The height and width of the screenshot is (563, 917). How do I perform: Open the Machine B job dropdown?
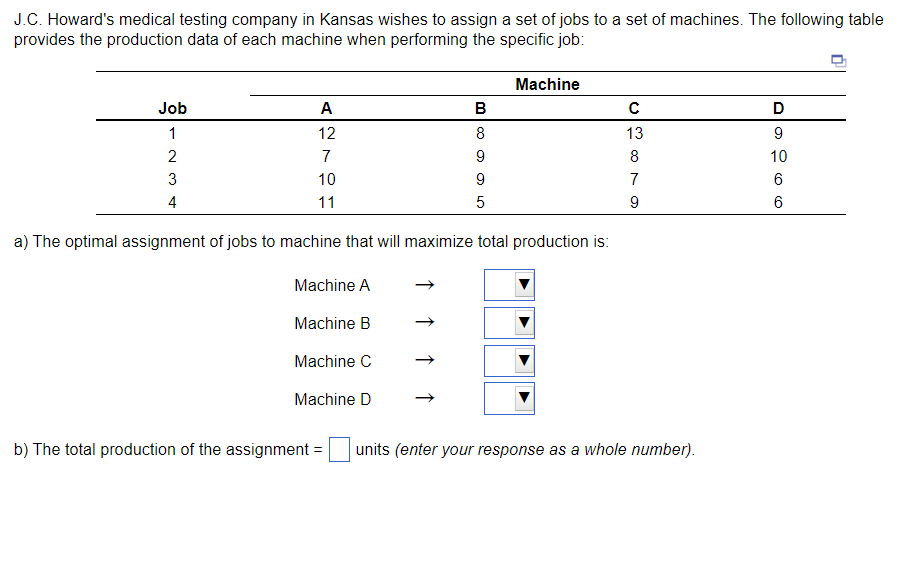tap(509, 323)
